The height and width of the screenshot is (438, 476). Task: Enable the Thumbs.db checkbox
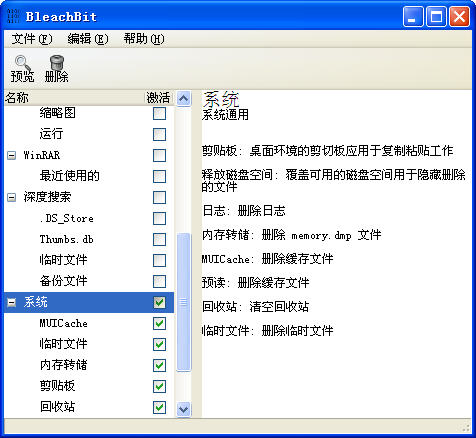point(159,239)
